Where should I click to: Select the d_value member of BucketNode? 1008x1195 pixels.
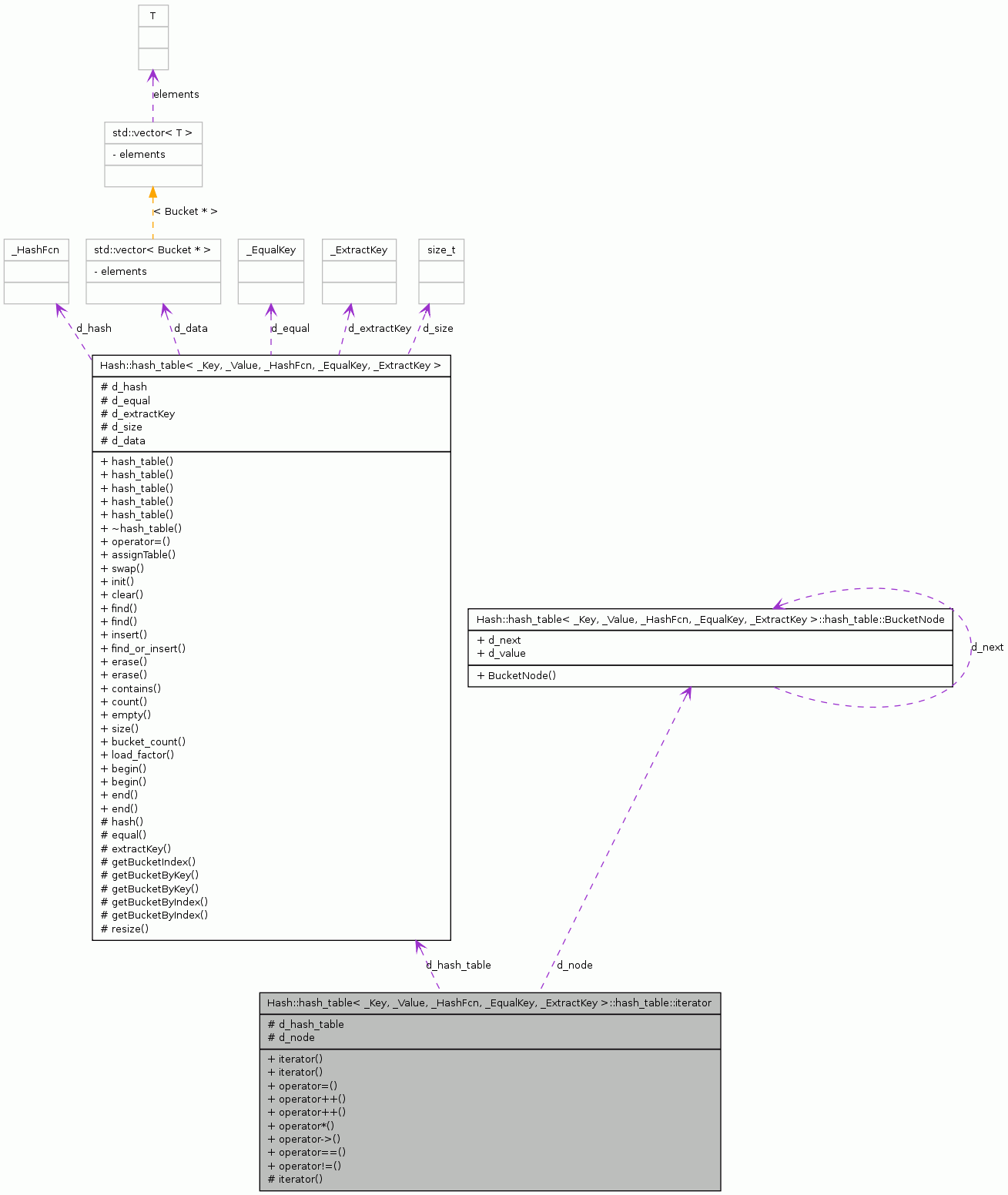coord(504,653)
